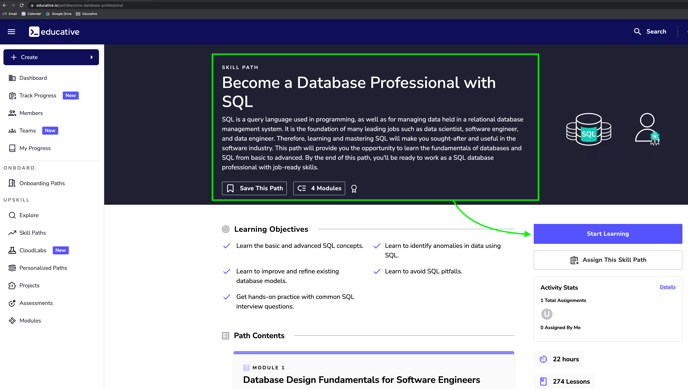Open Database Design Fundamentals module title
The image size is (688, 389).
pyautogui.click(x=362, y=380)
